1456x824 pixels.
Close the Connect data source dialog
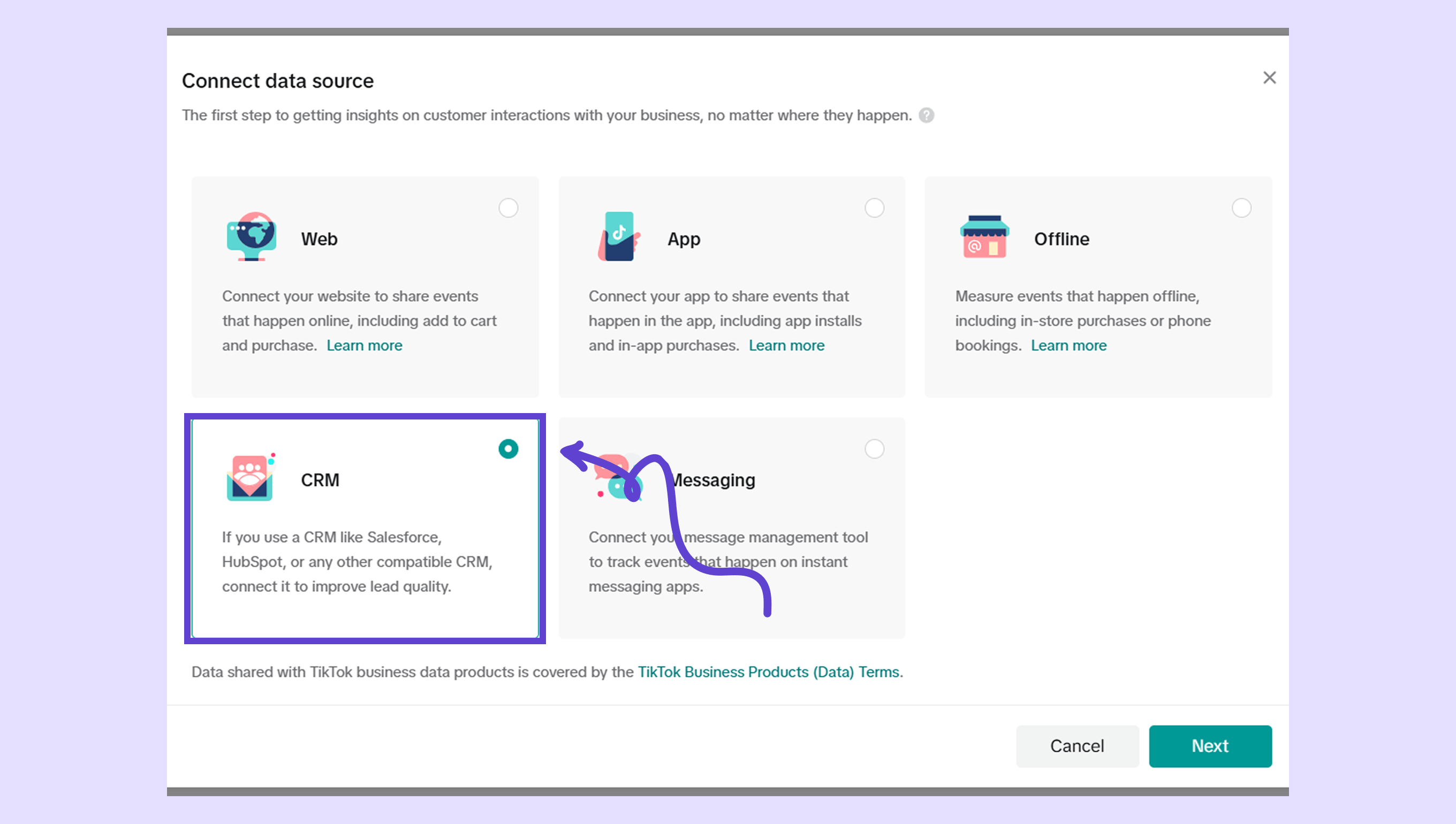(x=1269, y=78)
